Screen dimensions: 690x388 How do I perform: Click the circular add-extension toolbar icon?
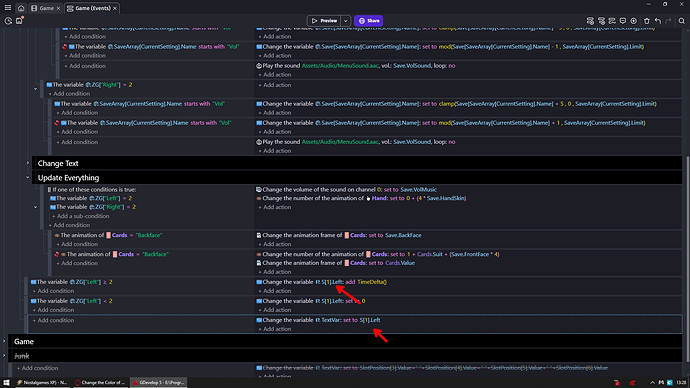pos(633,21)
